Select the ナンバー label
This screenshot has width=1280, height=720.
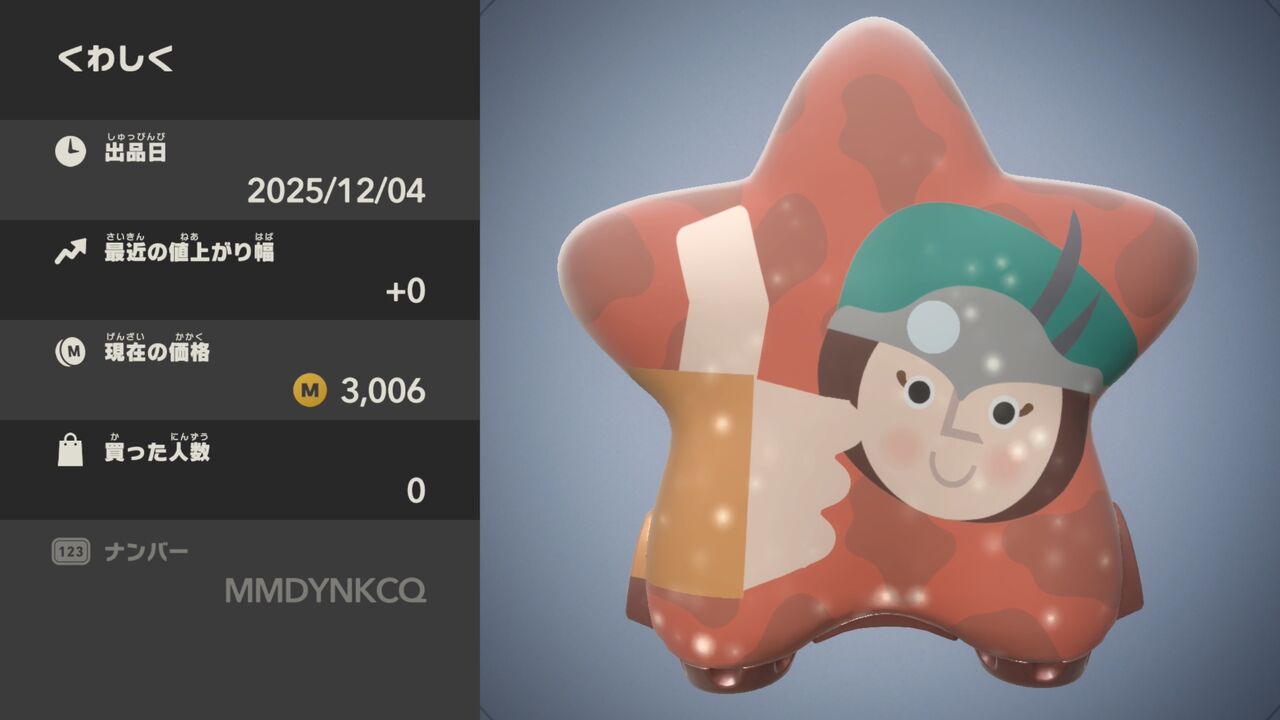point(146,552)
